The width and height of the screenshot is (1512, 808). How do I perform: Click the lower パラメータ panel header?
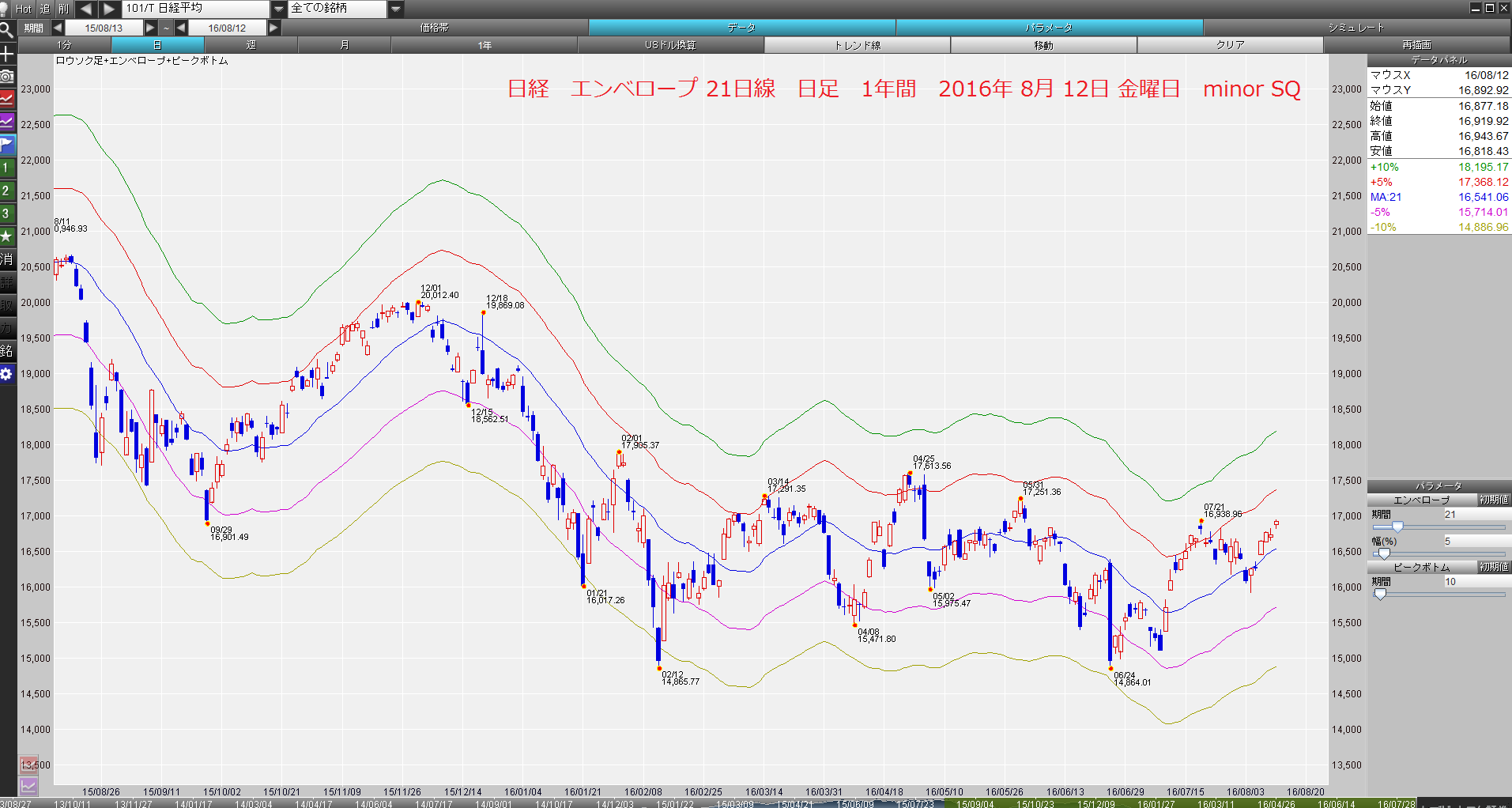pos(1439,486)
